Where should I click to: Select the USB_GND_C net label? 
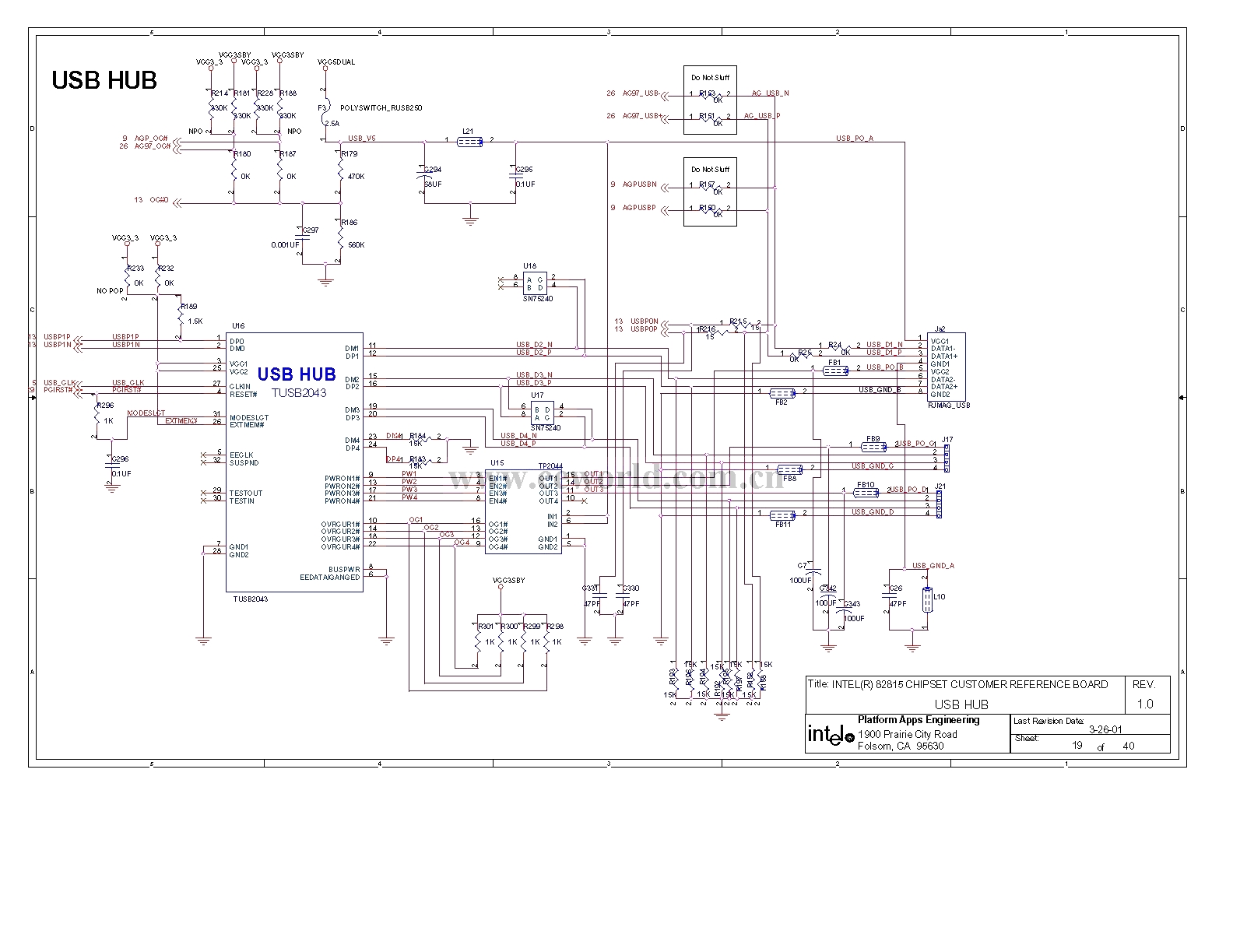point(873,466)
